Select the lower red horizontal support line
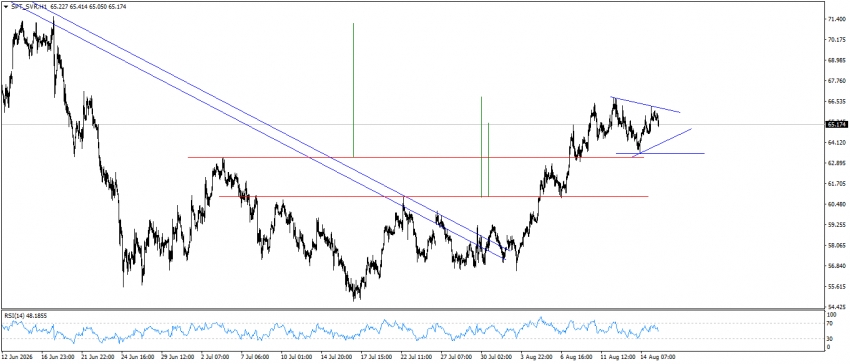Screen dimensions: 850x364 433,196
